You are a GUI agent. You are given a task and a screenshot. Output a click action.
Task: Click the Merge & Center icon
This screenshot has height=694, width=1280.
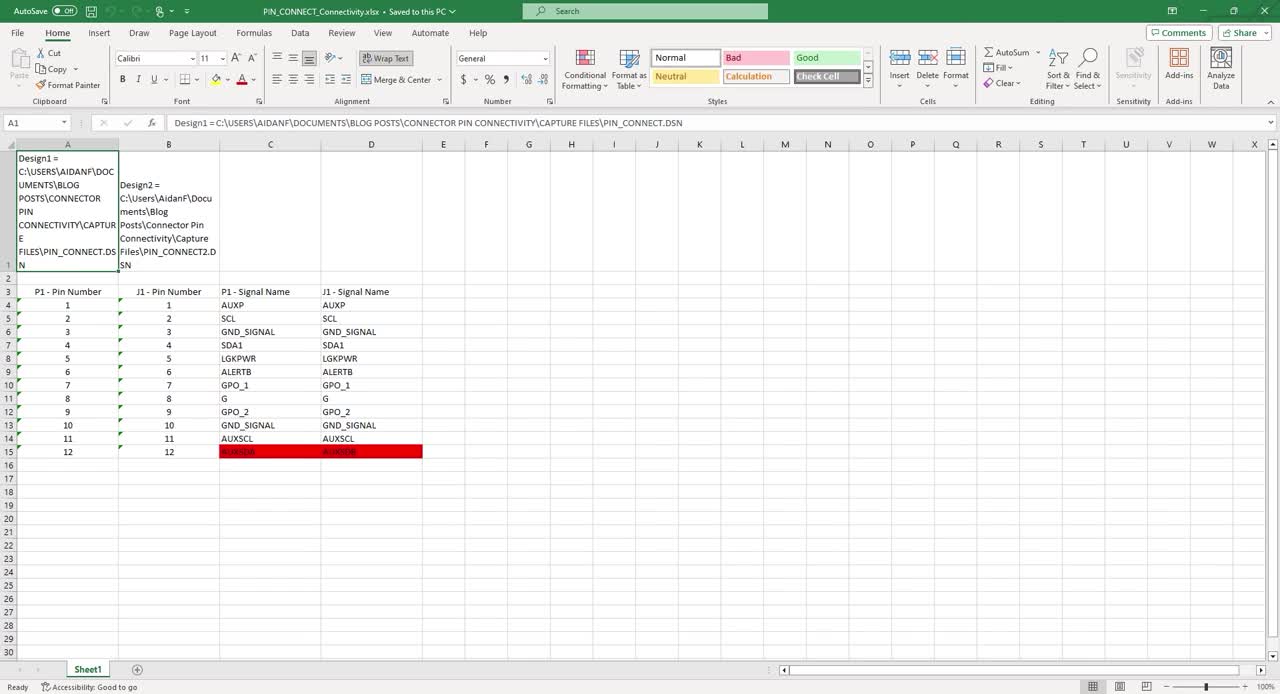coord(367,80)
